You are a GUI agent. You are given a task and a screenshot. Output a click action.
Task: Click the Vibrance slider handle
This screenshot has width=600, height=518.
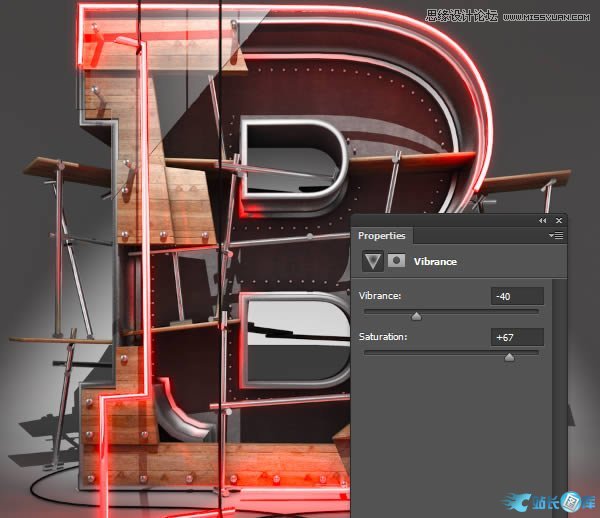[417, 315]
